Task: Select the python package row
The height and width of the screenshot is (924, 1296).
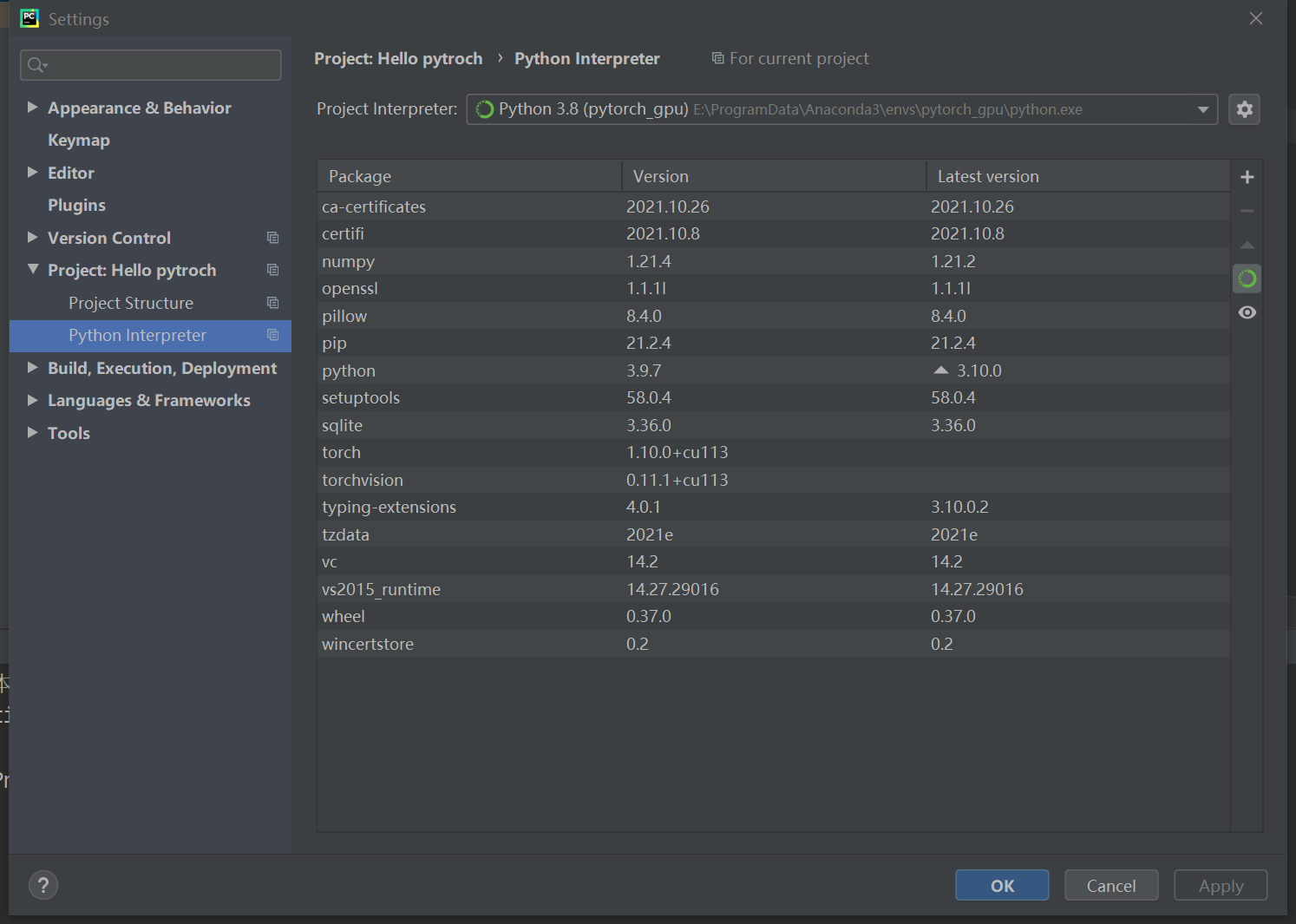Action: click(774, 370)
